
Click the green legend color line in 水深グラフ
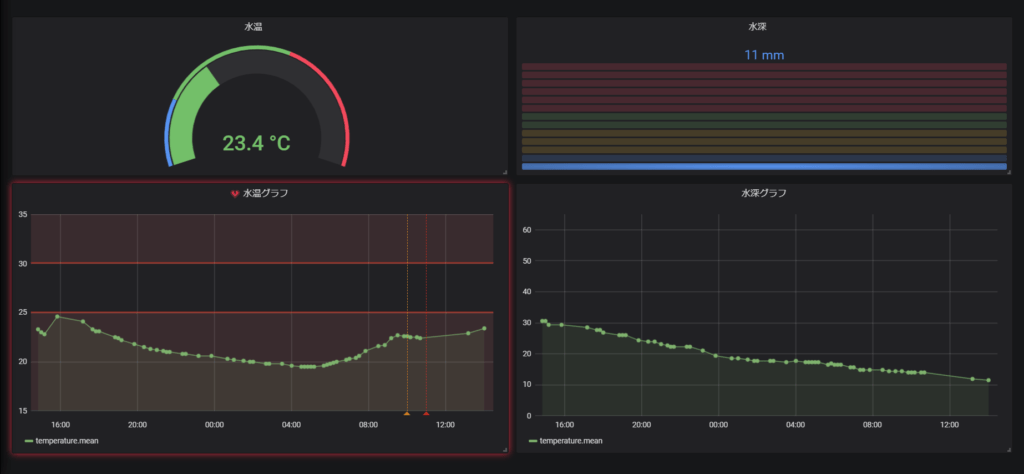pyautogui.click(x=533, y=440)
